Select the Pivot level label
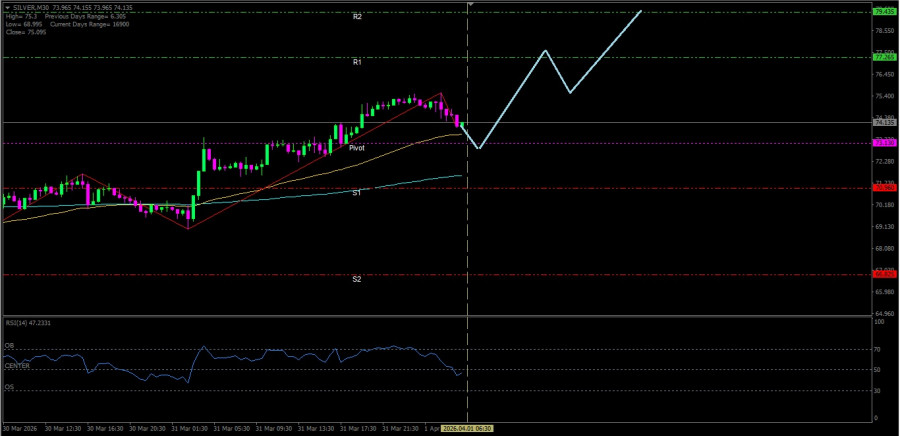900x436 pixels. 357,147
